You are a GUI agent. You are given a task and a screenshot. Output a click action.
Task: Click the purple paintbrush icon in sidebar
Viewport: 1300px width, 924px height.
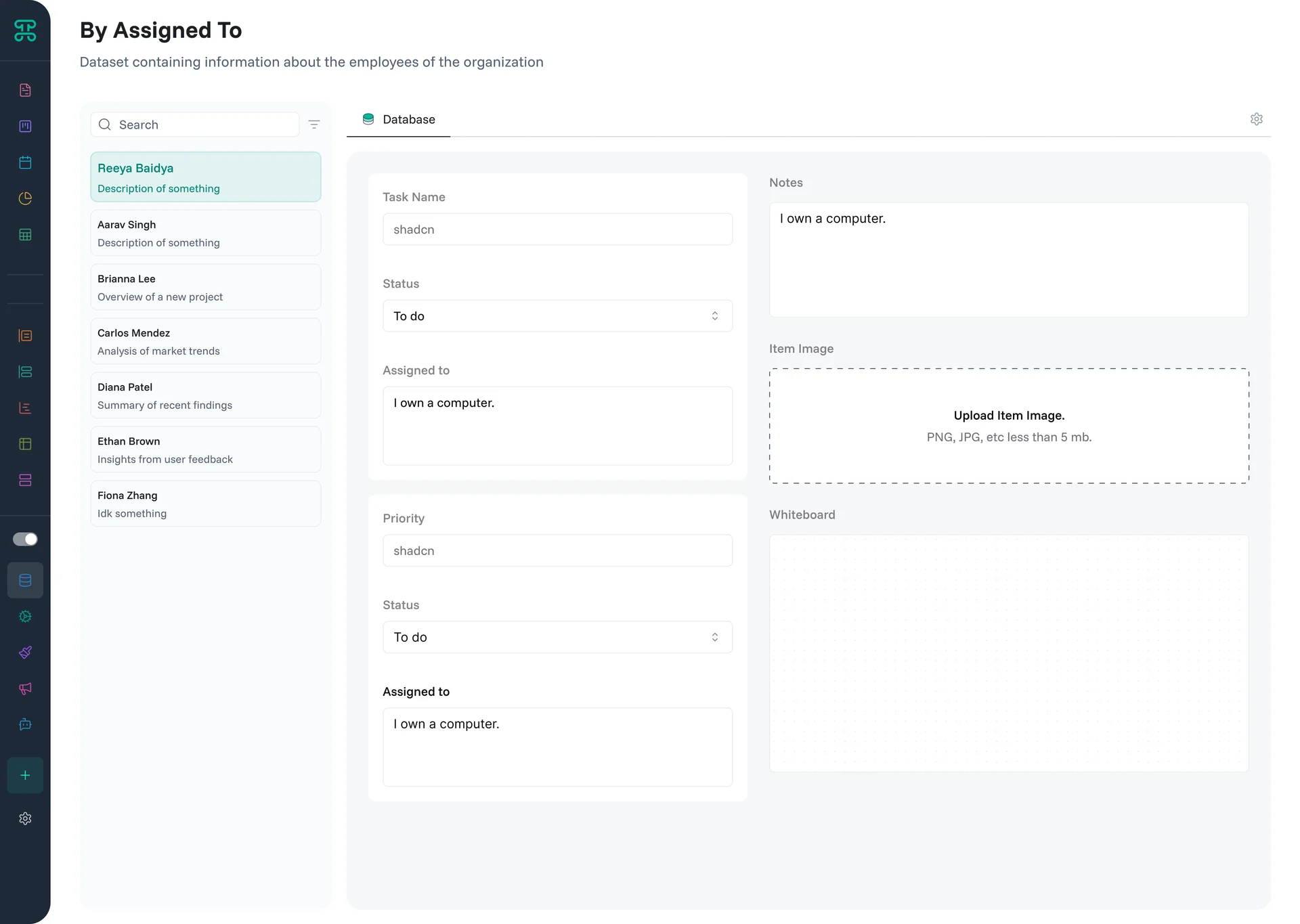[x=25, y=653]
